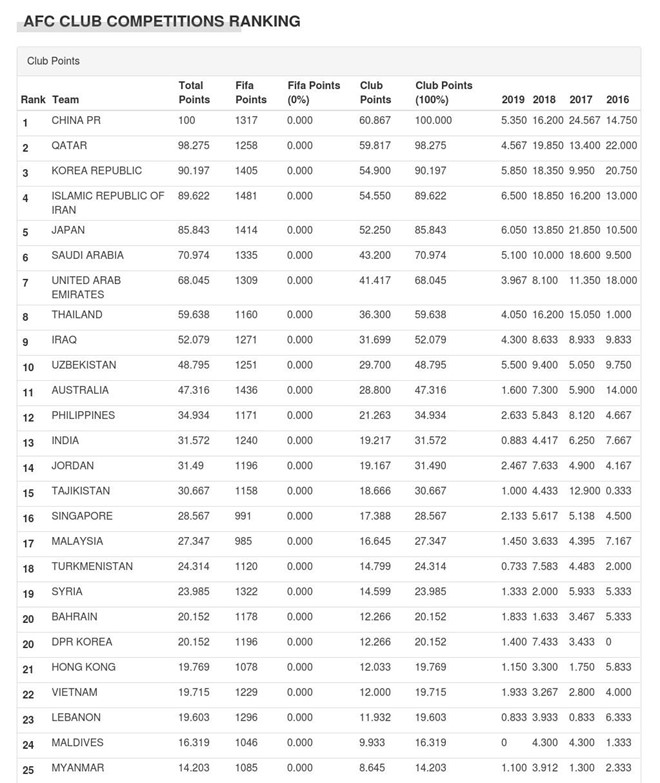Click the AFC CLUB COMPETITIONS RANKING heading
The width and height of the screenshot is (660, 783).
(x=161, y=20)
